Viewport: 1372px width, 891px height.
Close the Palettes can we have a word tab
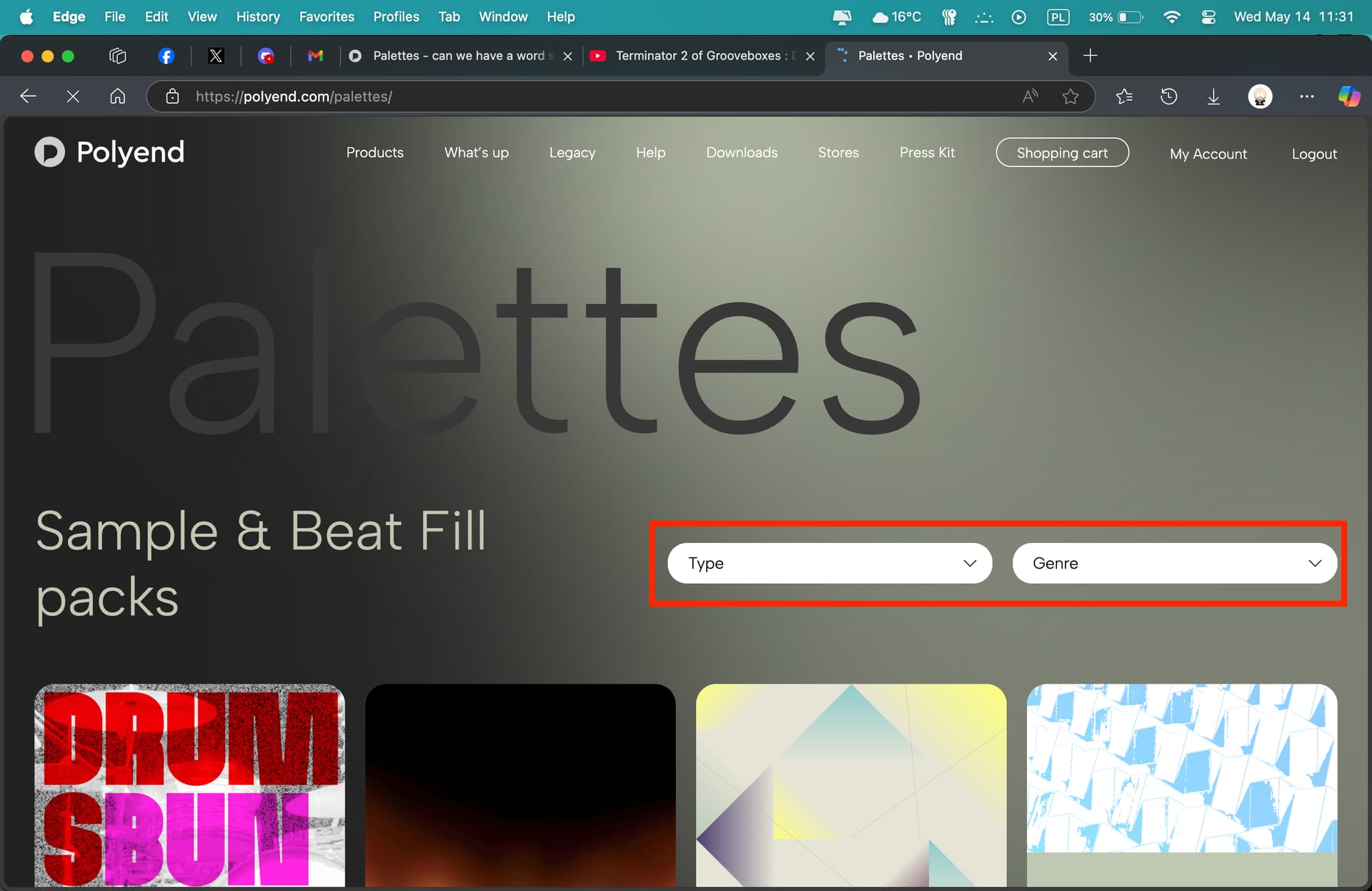(x=567, y=56)
